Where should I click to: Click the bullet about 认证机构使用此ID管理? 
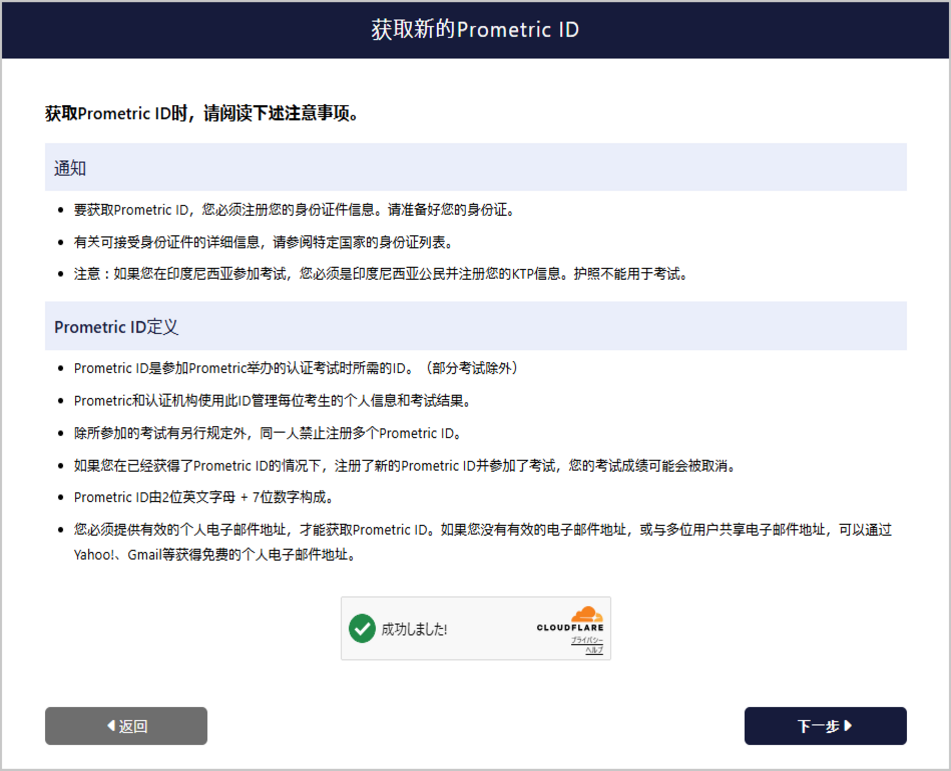tap(273, 401)
